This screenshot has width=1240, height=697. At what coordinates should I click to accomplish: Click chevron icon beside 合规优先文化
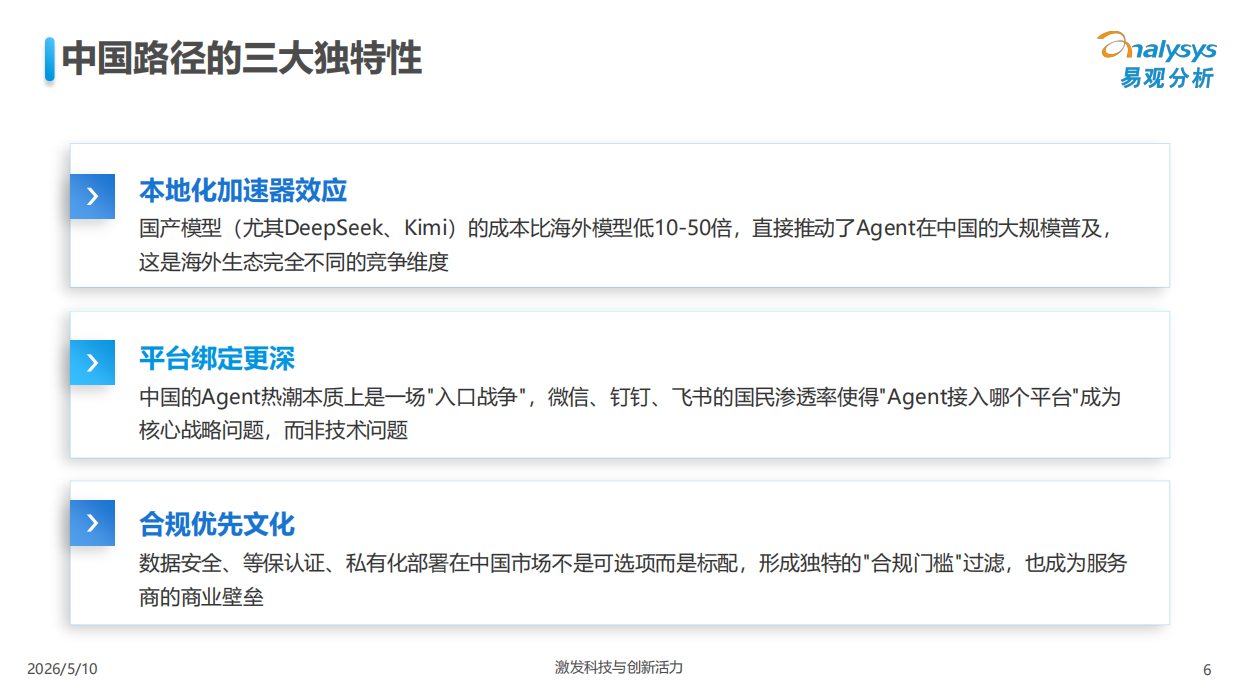(92, 523)
